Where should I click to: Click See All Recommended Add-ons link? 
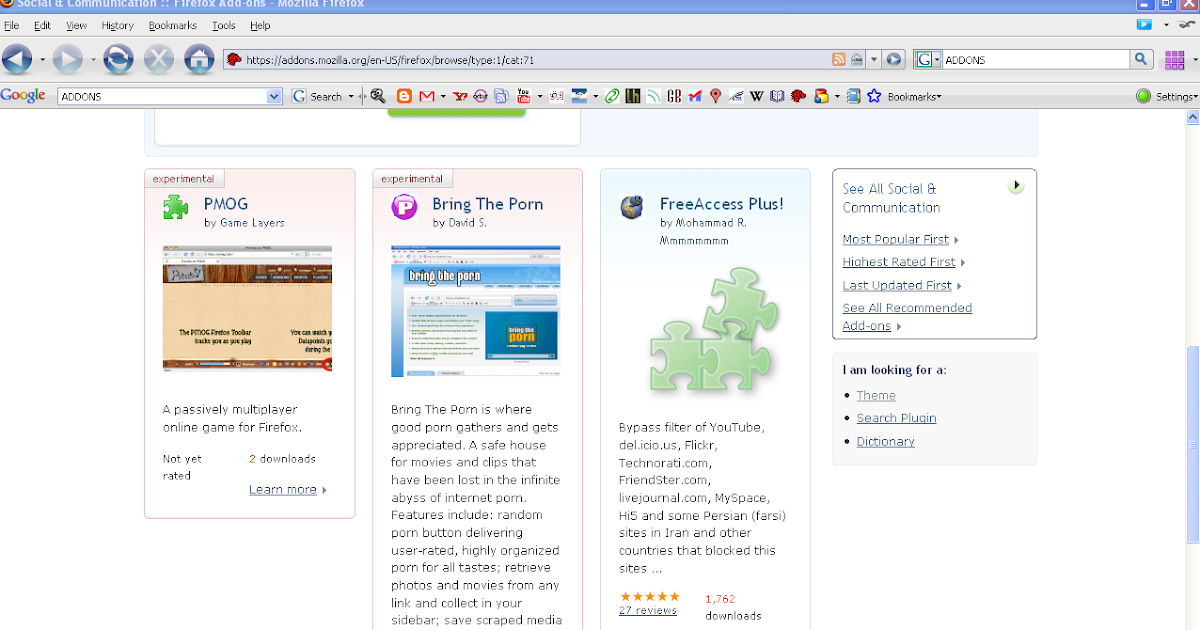(x=907, y=317)
